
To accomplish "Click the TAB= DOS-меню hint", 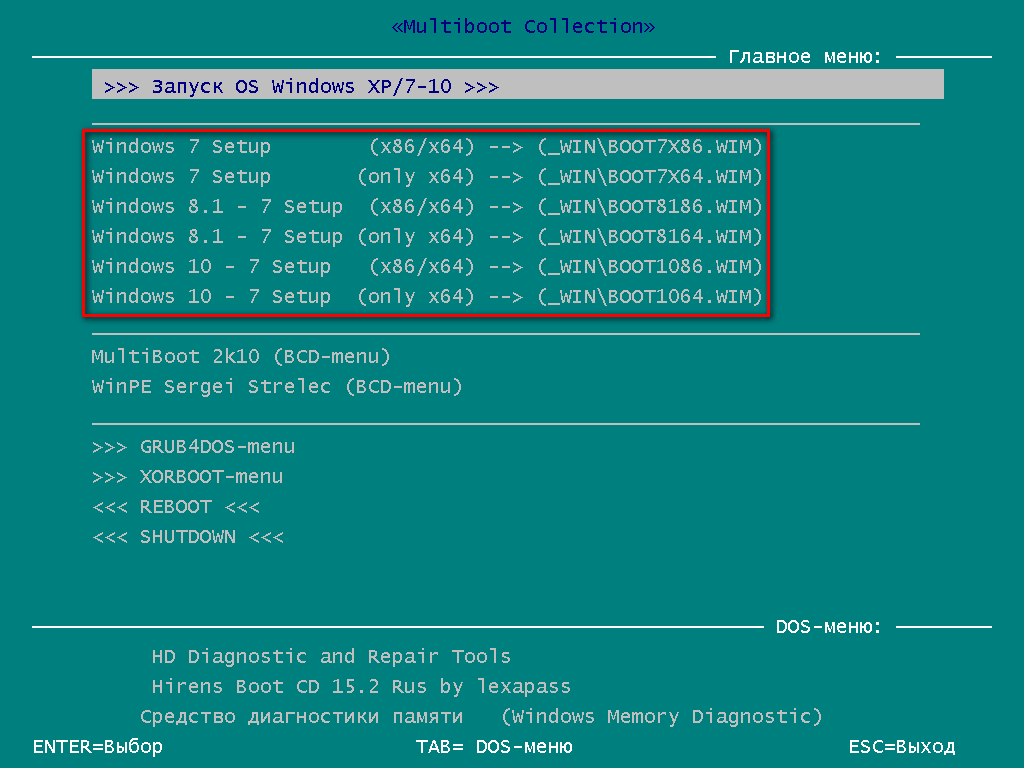I will [x=494, y=746].
